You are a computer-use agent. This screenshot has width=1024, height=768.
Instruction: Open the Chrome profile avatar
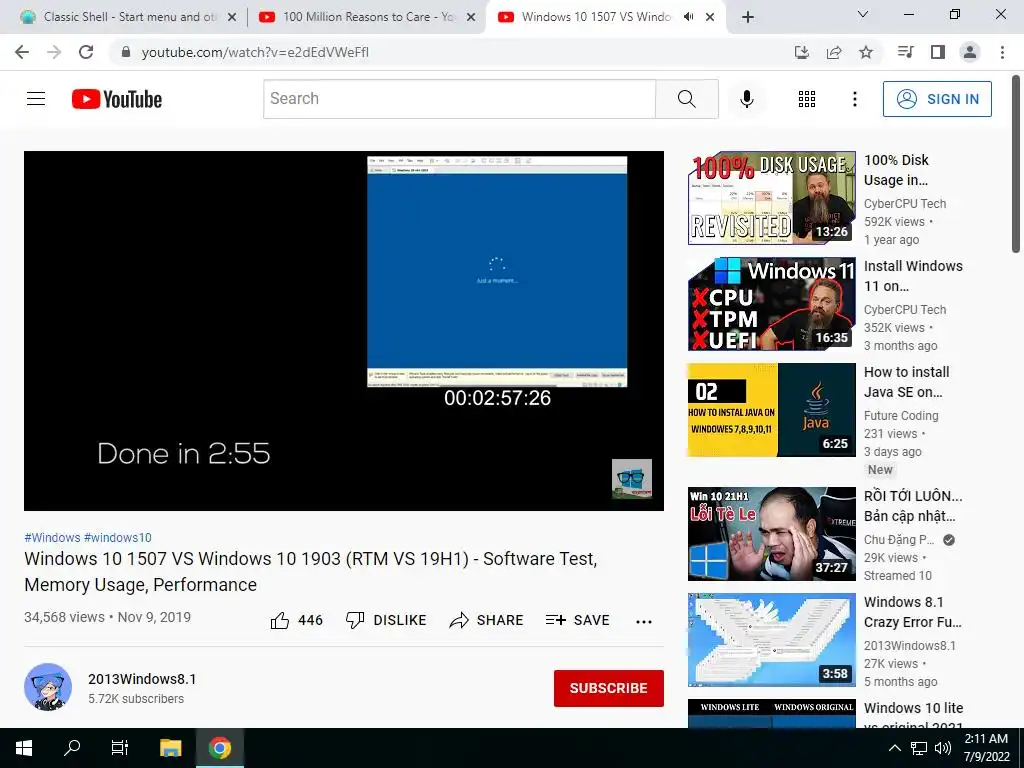pyautogui.click(x=970, y=52)
